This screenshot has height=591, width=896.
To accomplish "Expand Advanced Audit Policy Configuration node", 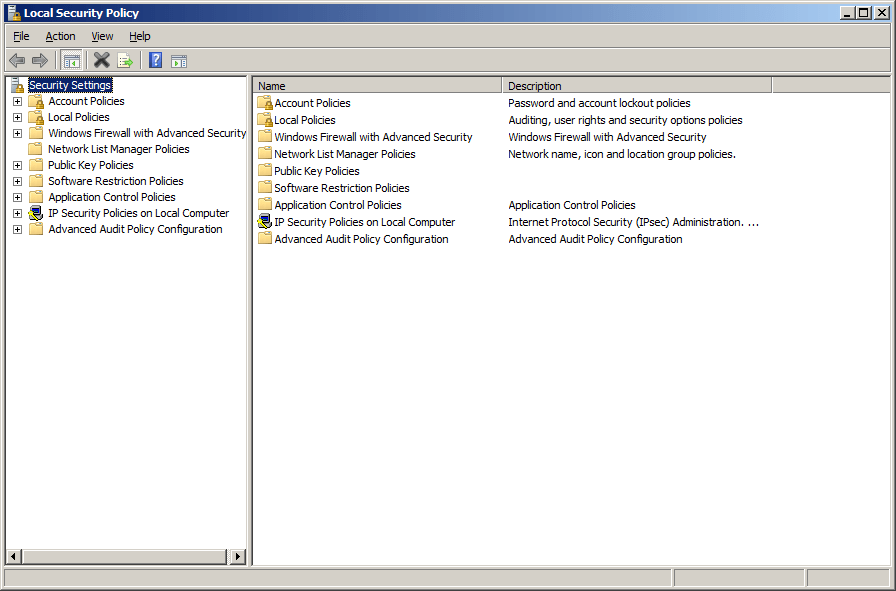I will 18,230.
